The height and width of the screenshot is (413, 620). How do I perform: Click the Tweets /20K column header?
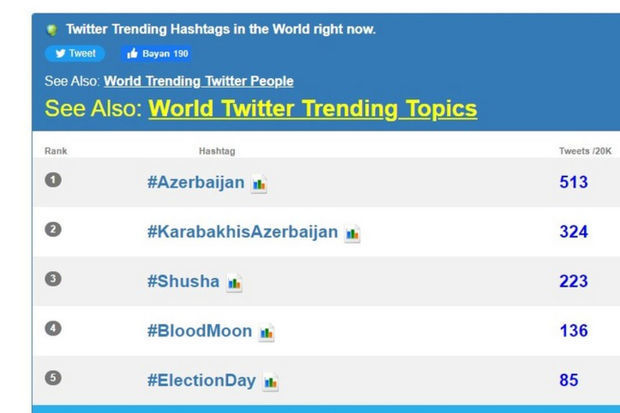(x=585, y=151)
